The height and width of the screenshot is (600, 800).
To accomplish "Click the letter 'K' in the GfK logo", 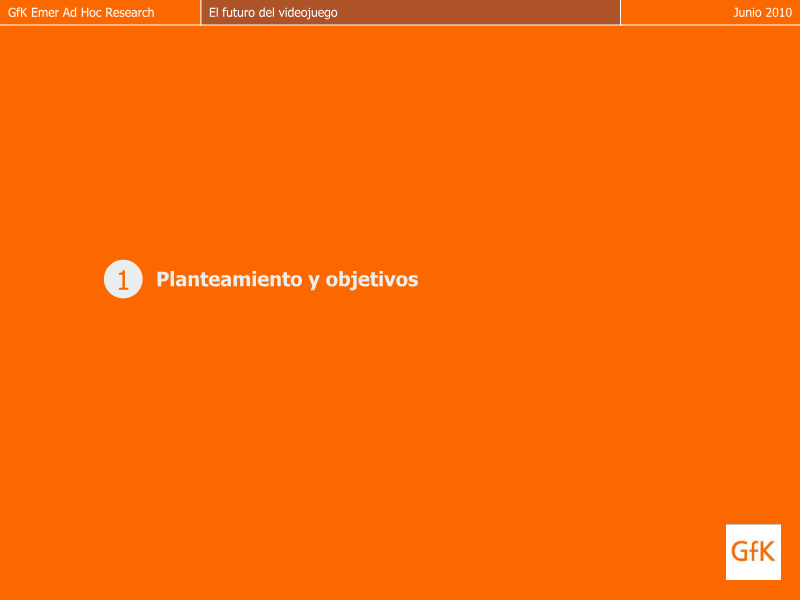I will click(766, 551).
